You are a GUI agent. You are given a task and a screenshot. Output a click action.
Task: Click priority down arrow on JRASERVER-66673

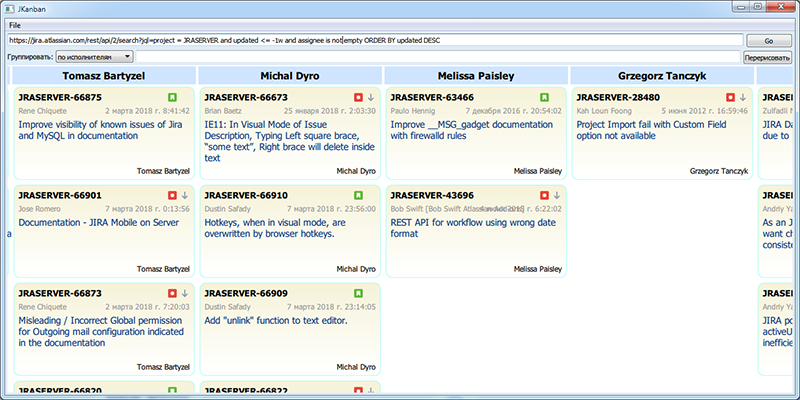coord(371,97)
